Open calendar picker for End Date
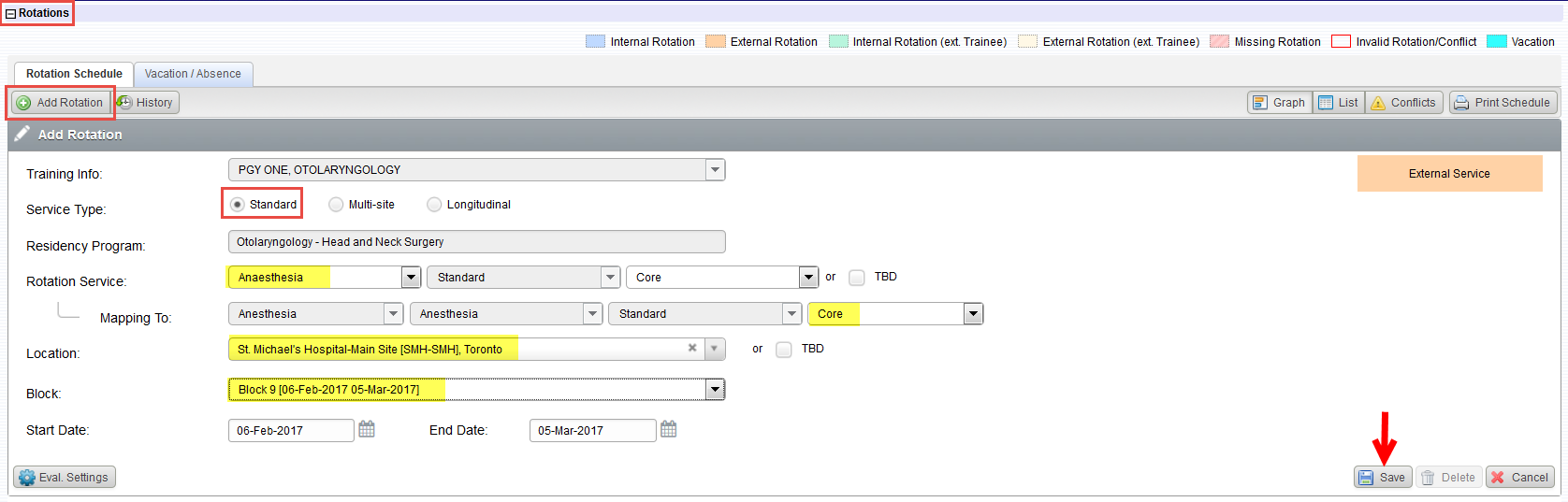 point(668,430)
